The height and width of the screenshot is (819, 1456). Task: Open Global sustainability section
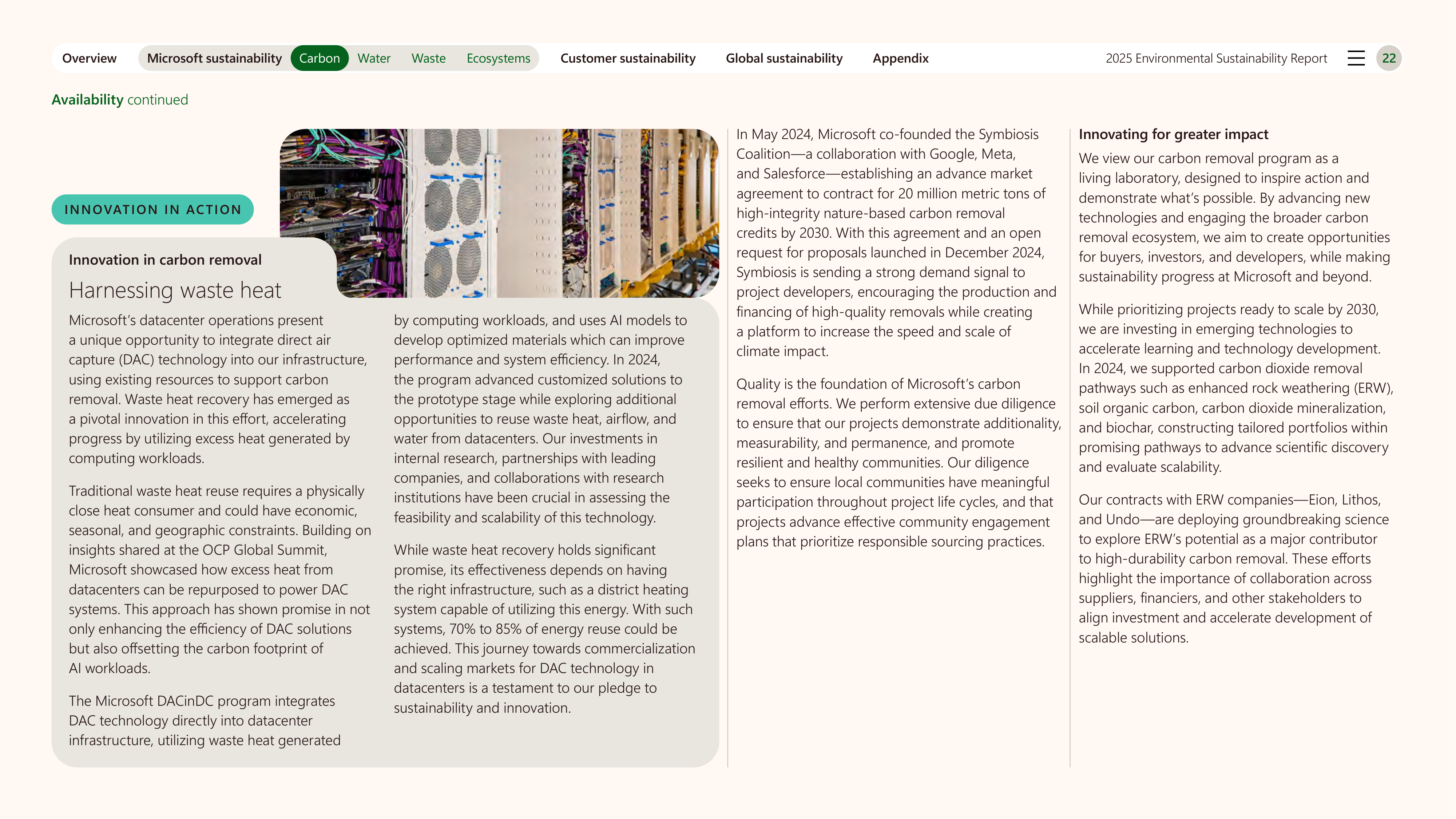pyautogui.click(x=784, y=58)
